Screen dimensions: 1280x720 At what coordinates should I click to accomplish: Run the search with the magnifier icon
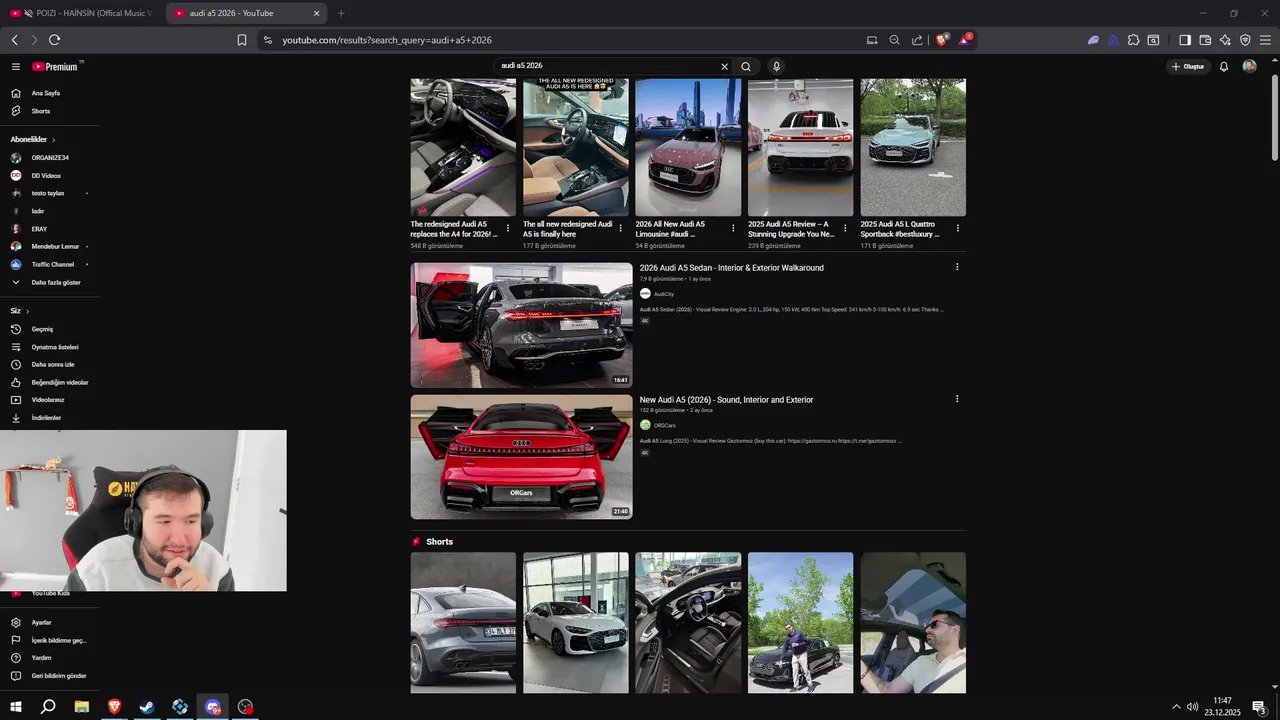click(746, 67)
